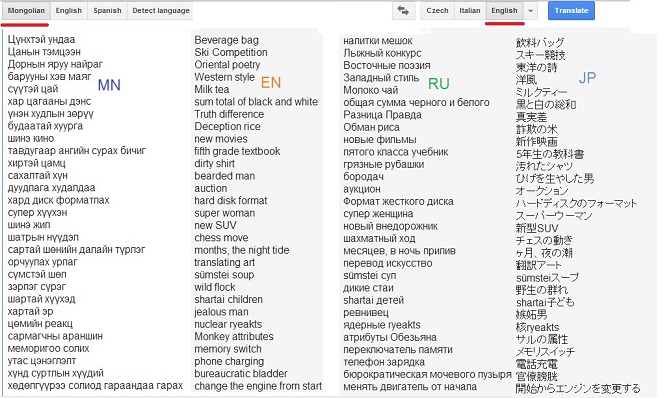671x398 pixels.
Task: Select Italian as target language
Action: (x=470, y=11)
